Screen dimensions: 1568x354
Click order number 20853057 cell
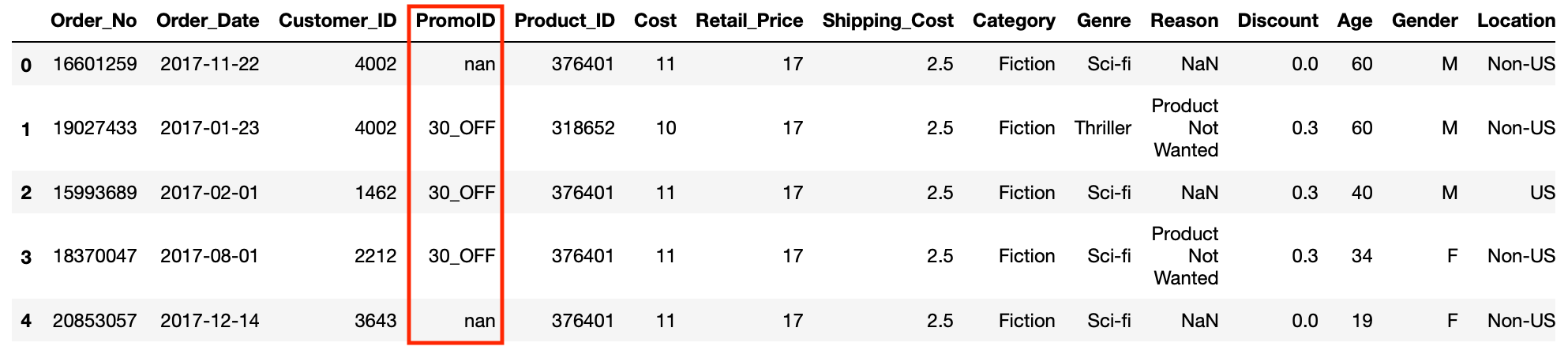pos(95,321)
